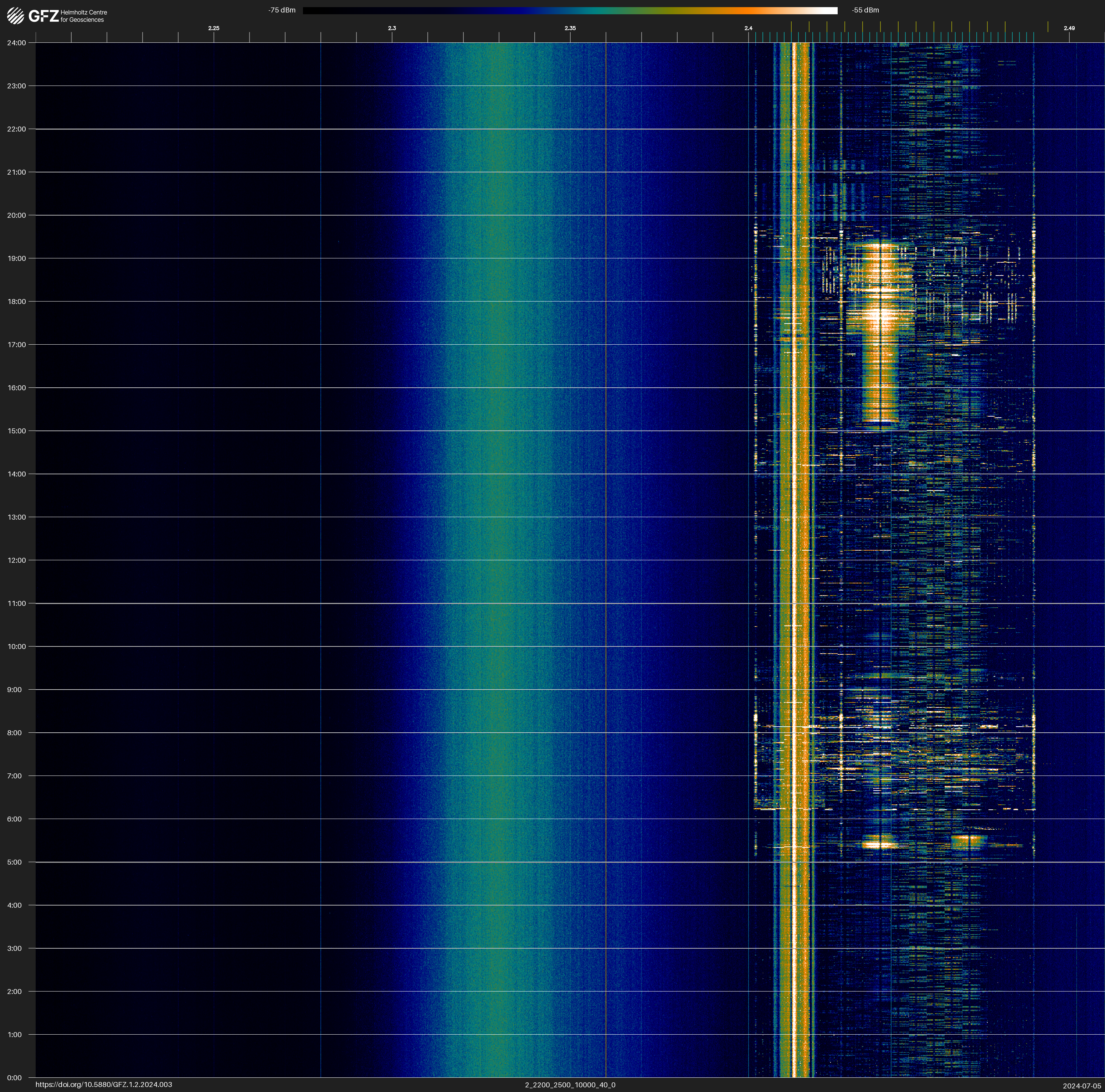Click the 0:00 time axis label

coord(15,1078)
